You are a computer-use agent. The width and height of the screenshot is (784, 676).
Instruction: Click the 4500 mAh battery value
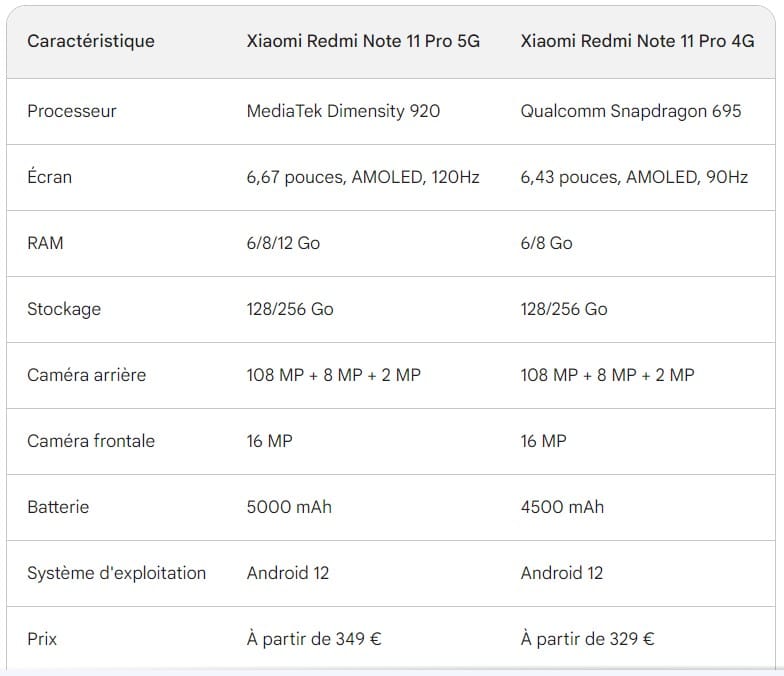(562, 507)
